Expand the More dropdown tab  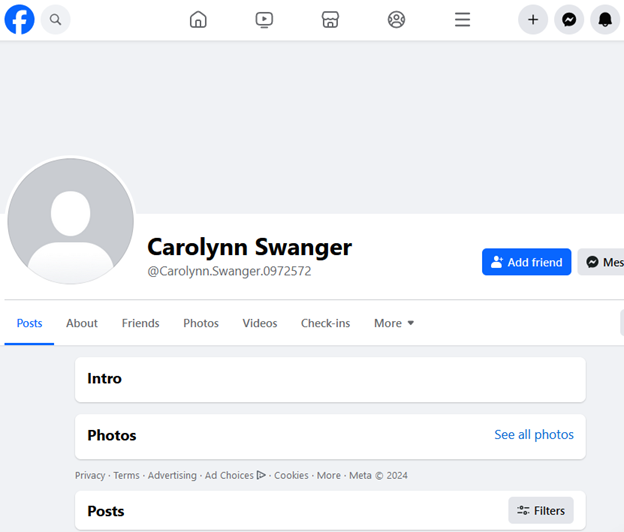pos(394,323)
